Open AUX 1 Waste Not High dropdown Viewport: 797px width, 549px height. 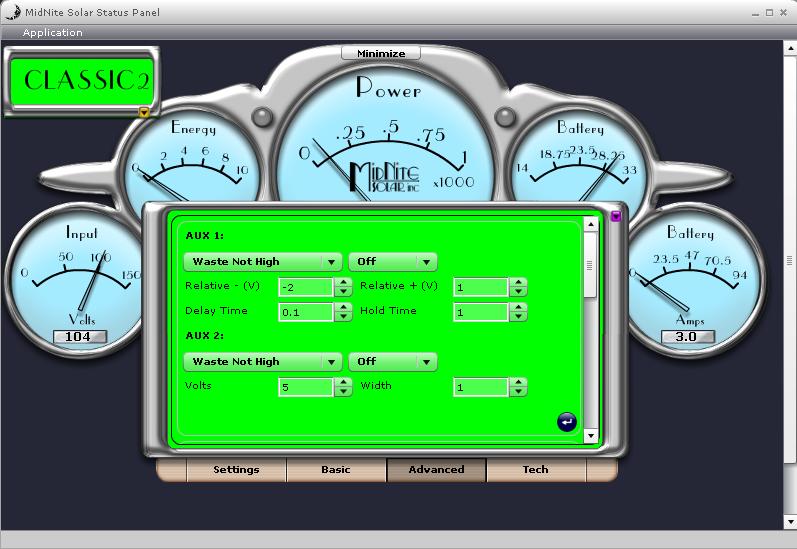pos(262,262)
